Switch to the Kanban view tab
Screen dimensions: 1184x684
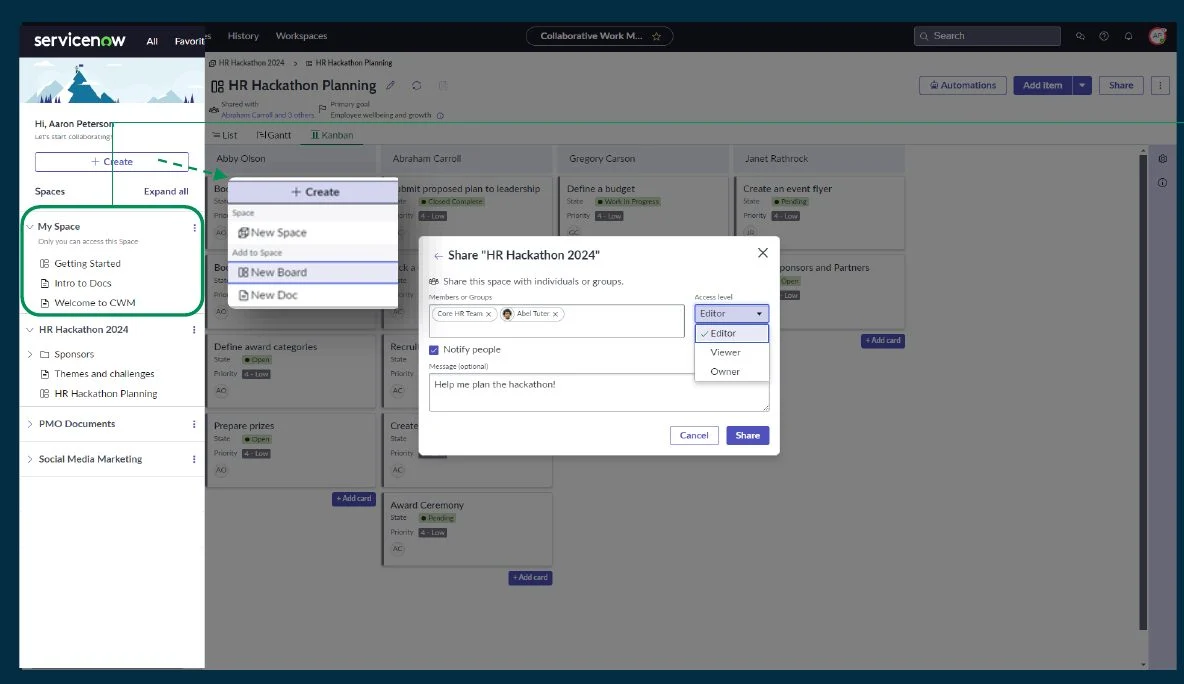pyautogui.click(x=332, y=135)
